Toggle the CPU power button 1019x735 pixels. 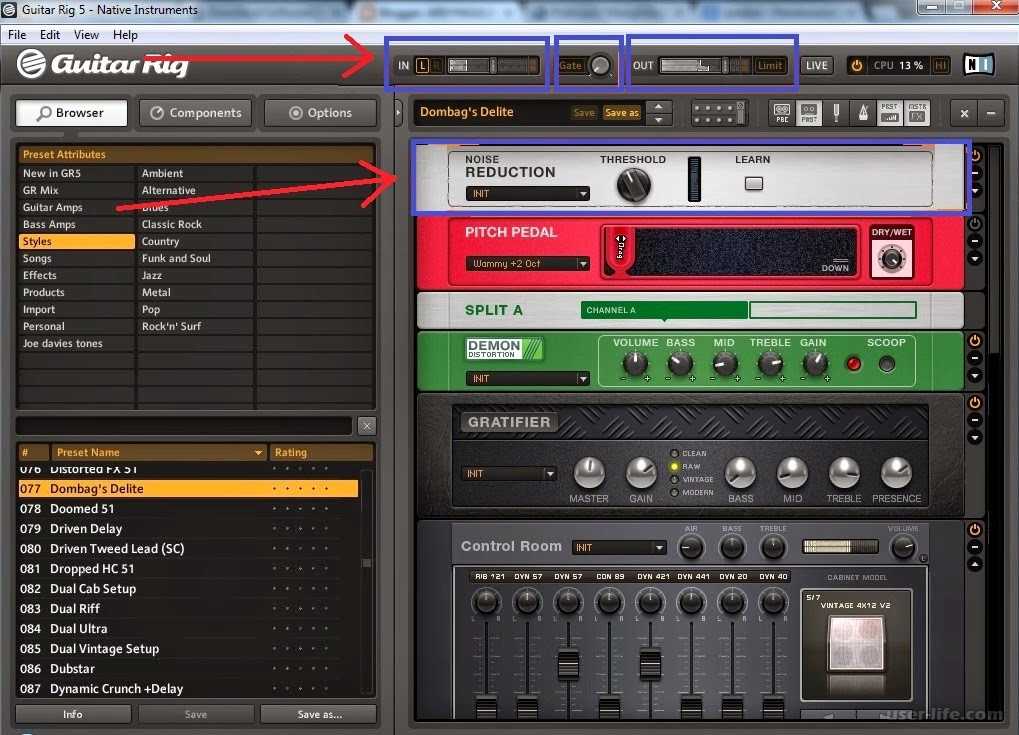click(857, 65)
